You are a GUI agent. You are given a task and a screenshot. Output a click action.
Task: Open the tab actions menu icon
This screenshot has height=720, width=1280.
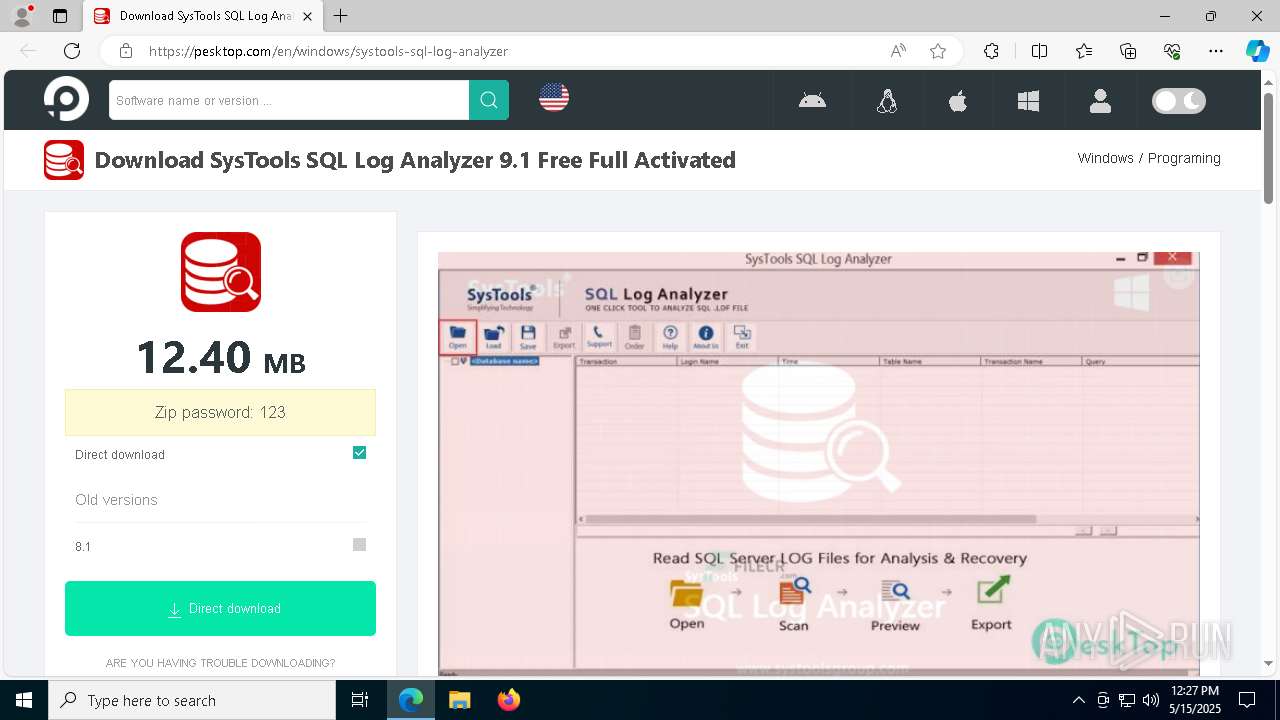click(x=60, y=16)
